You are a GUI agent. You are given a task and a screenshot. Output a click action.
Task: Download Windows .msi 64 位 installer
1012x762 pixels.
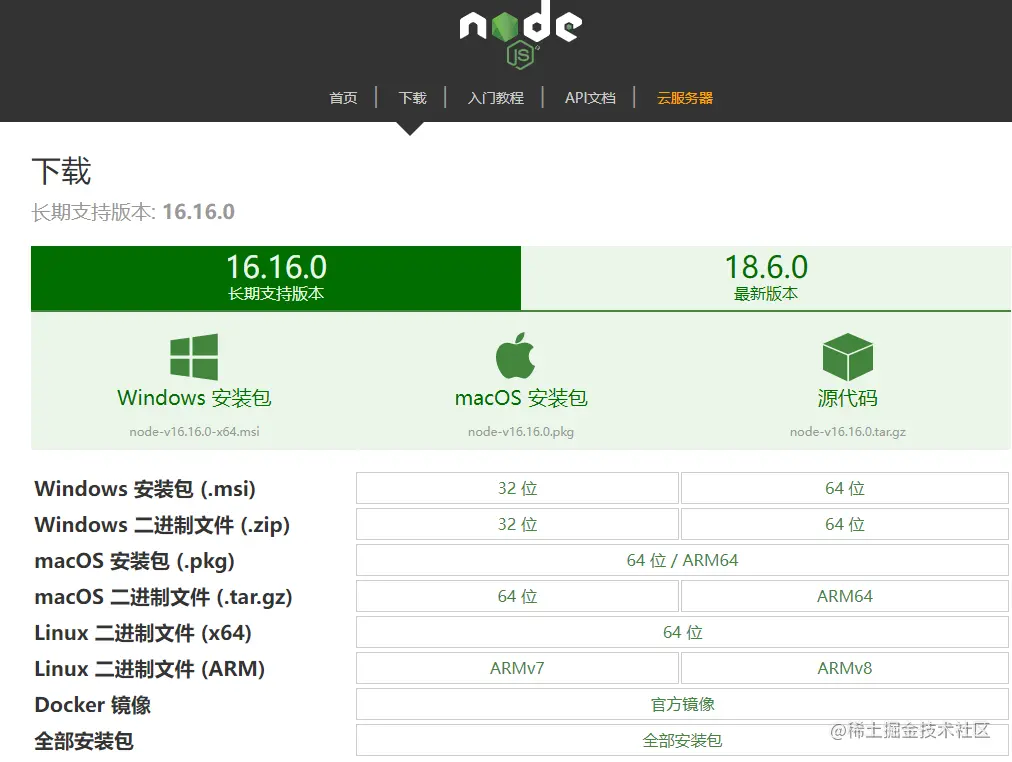click(845, 488)
